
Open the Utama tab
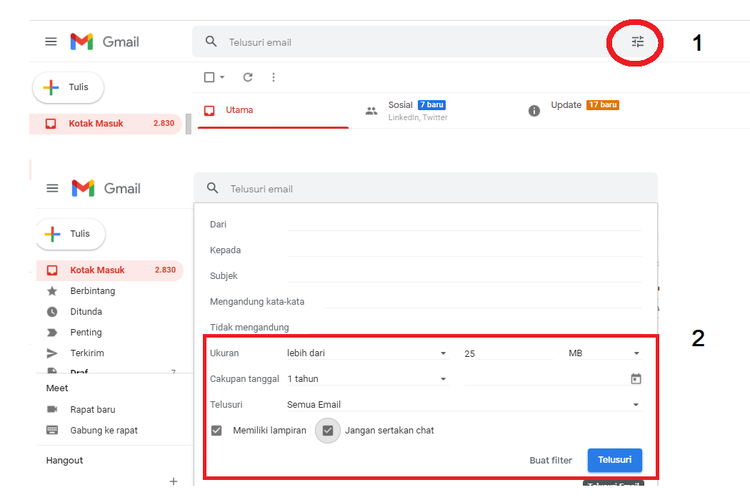coord(273,111)
